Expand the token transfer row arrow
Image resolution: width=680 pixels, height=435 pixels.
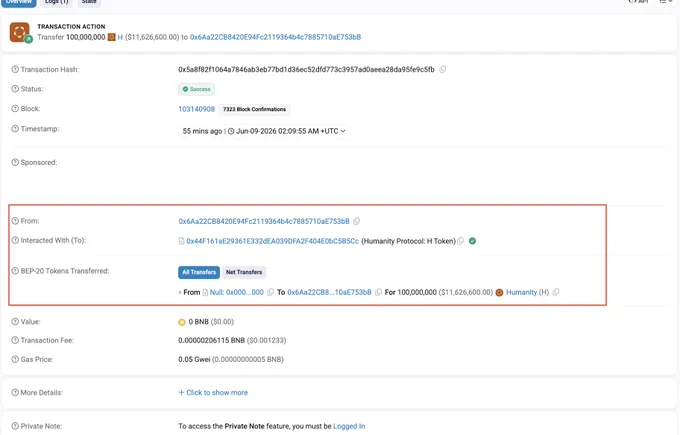point(180,293)
